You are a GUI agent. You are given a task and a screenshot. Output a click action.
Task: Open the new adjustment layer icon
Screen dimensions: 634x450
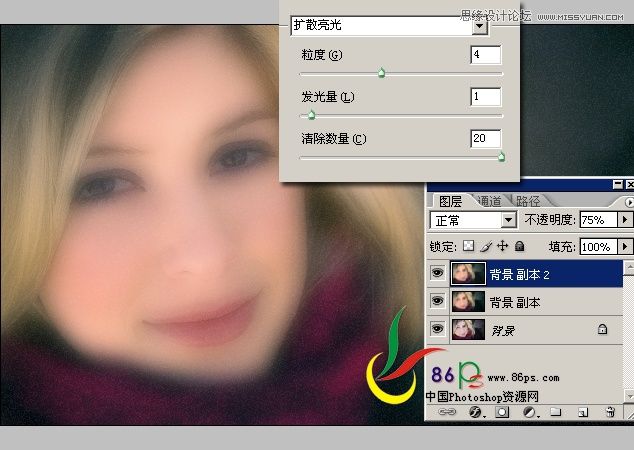click(529, 412)
